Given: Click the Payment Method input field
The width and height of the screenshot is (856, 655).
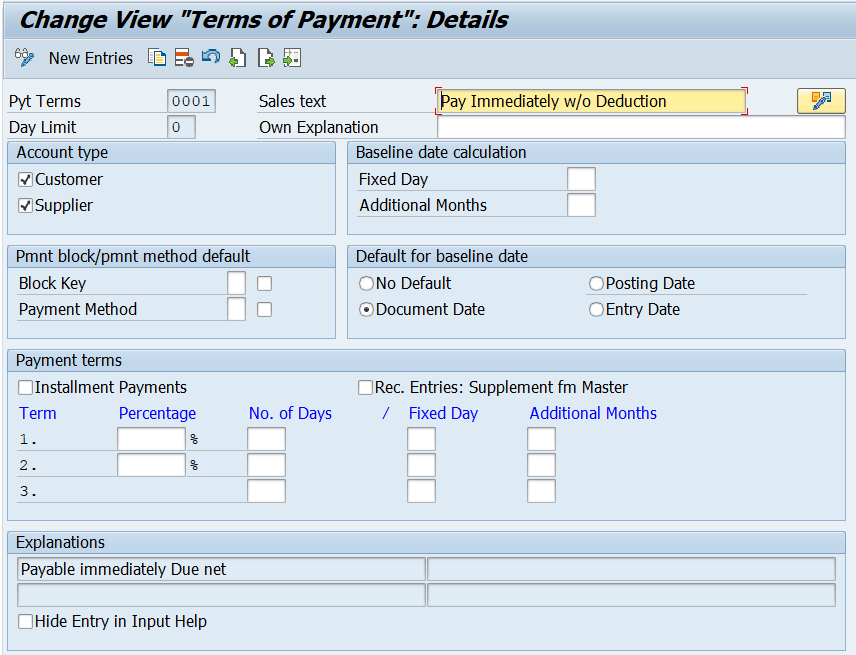Looking at the screenshot, I should tap(236, 309).
